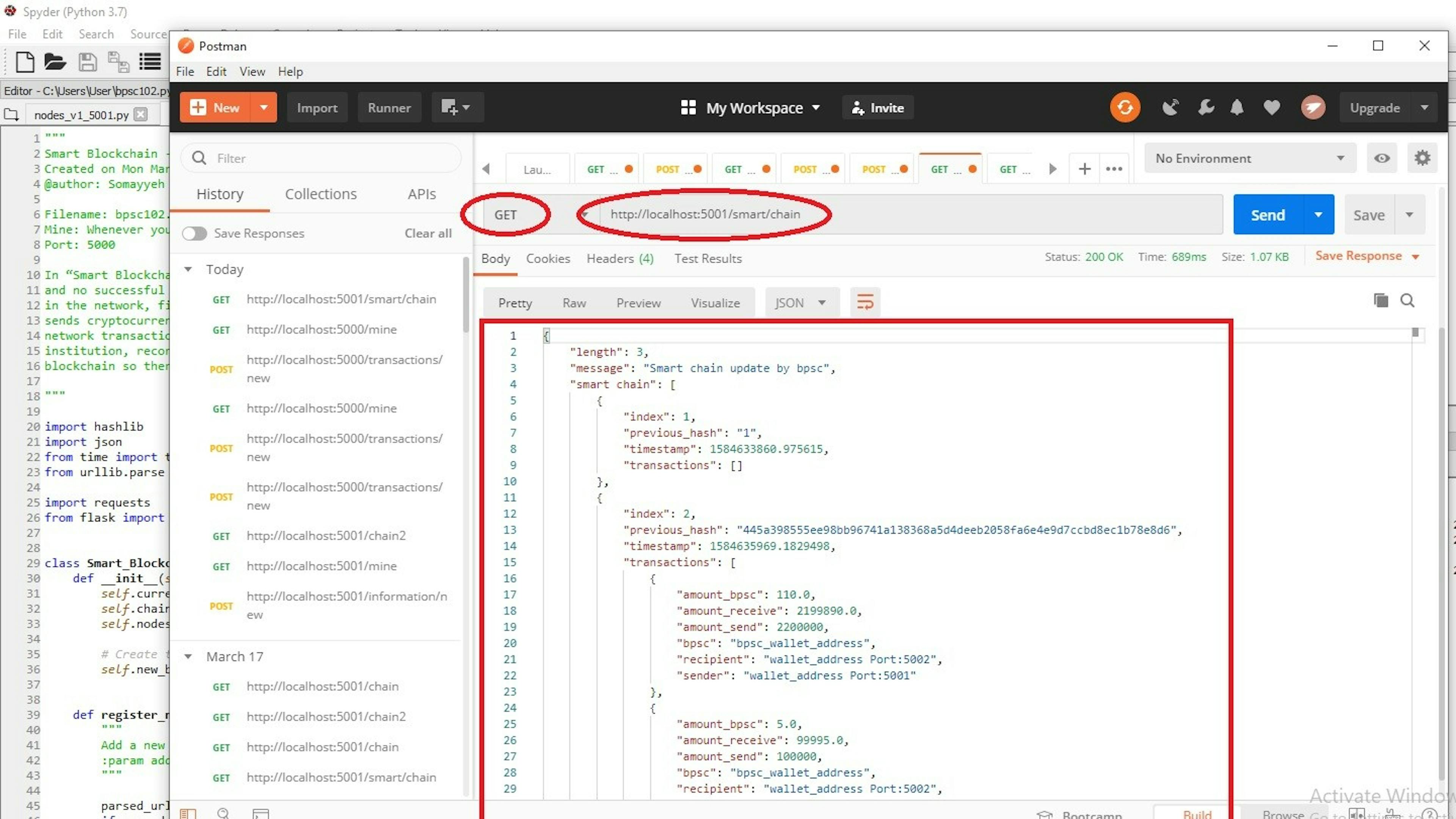
Task: Click the Environment quick look eye icon
Action: click(x=1382, y=158)
